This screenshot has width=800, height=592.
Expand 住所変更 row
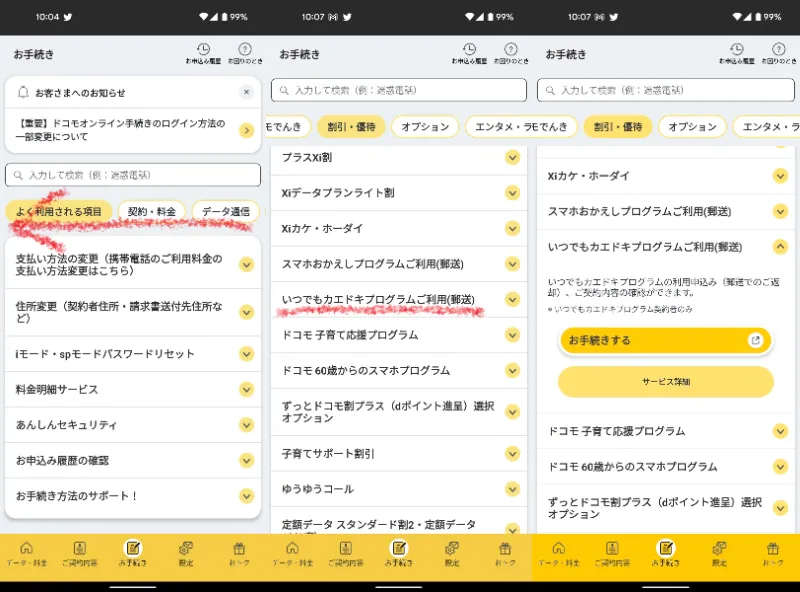point(133,312)
